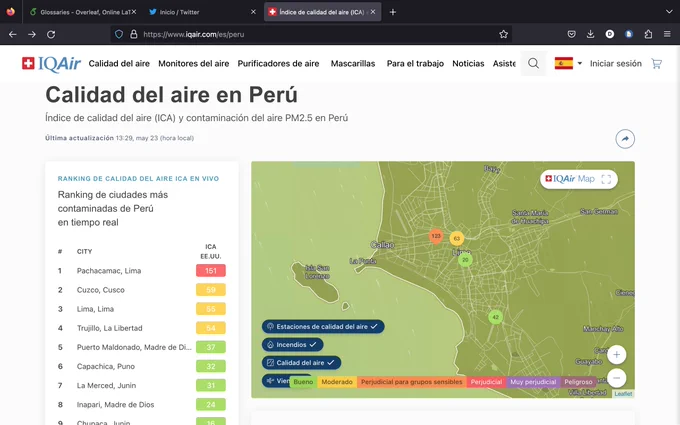Click the yellow Moderado legend swatch
The image size is (680, 425).
click(x=337, y=382)
